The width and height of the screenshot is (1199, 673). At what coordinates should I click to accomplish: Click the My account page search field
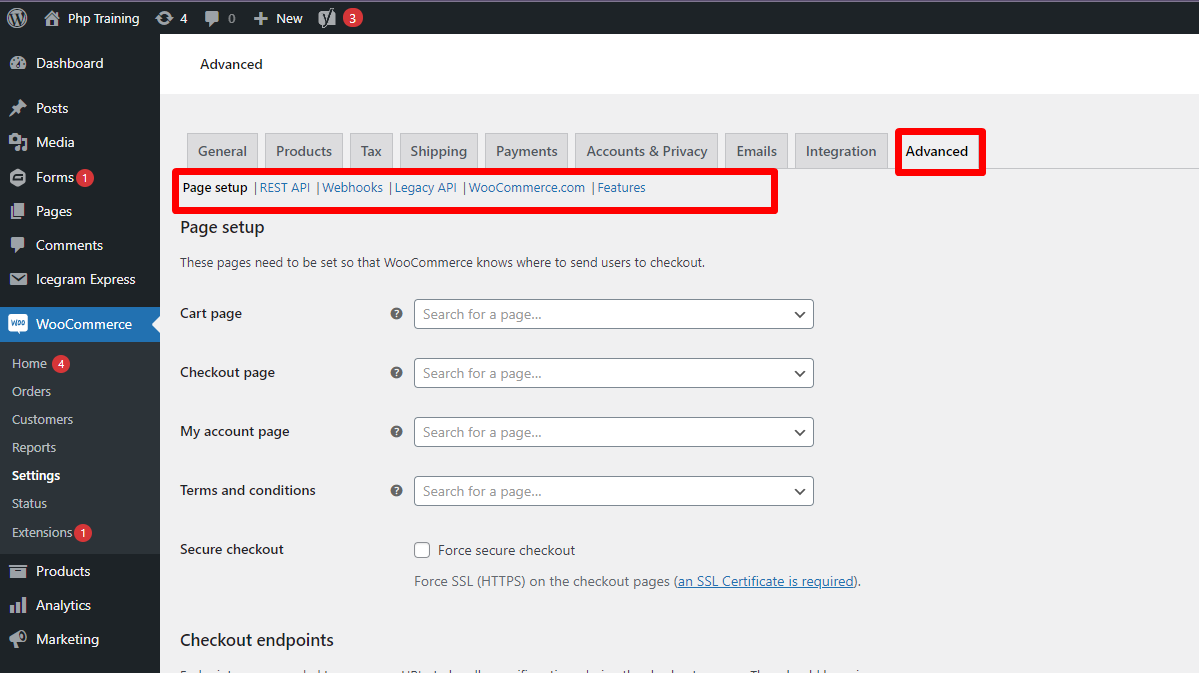coord(600,432)
